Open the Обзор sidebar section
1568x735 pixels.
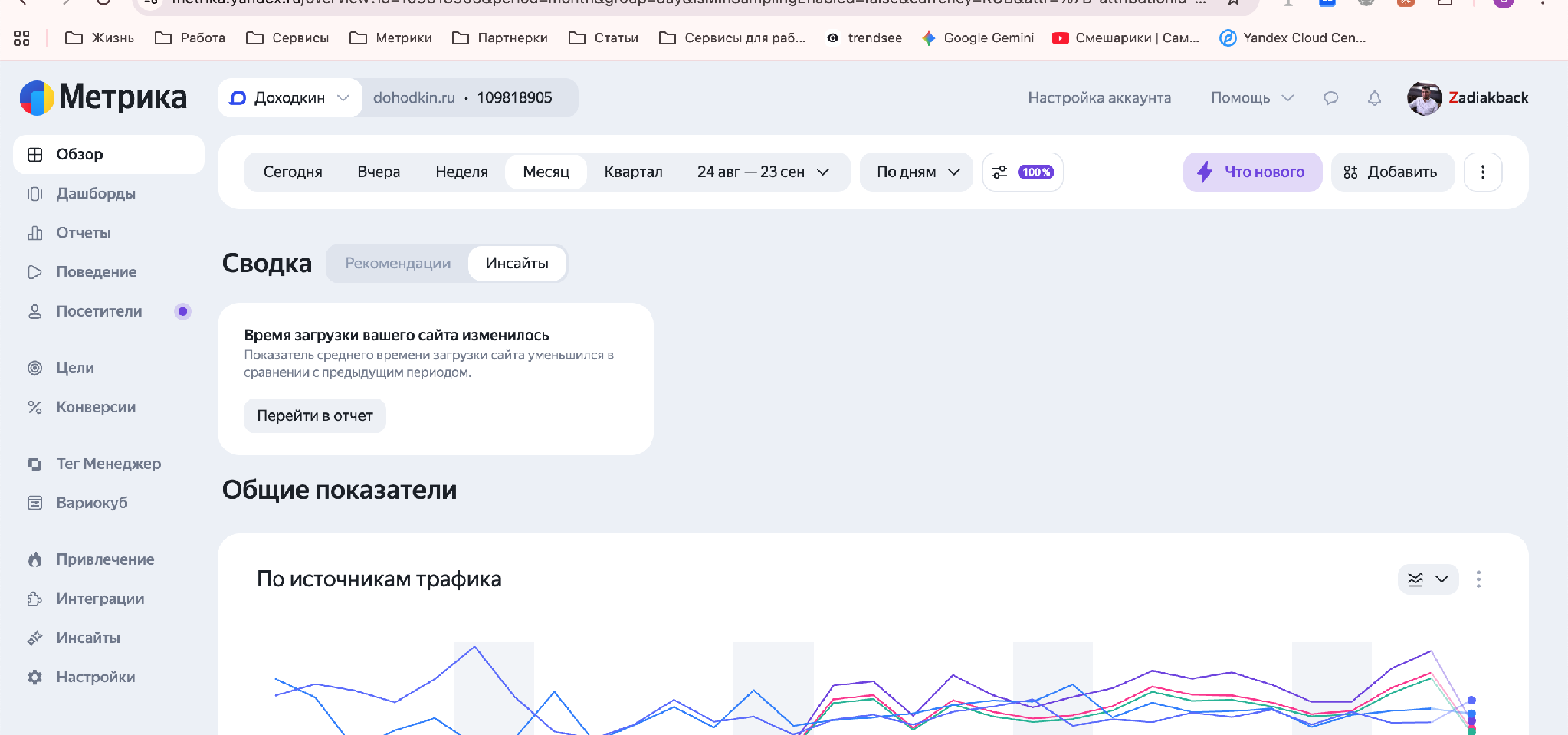(x=109, y=154)
